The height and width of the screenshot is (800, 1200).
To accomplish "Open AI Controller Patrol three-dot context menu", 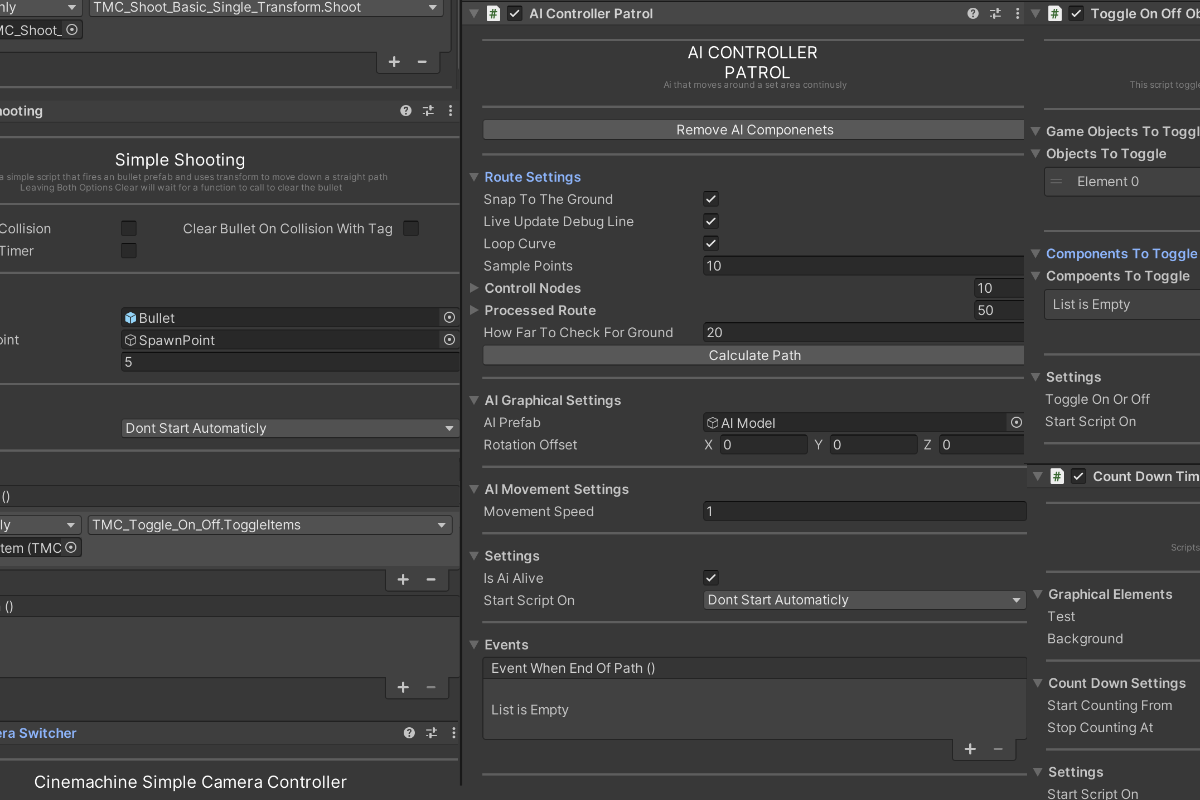I will pyautogui.click(x=1017, y=14).
